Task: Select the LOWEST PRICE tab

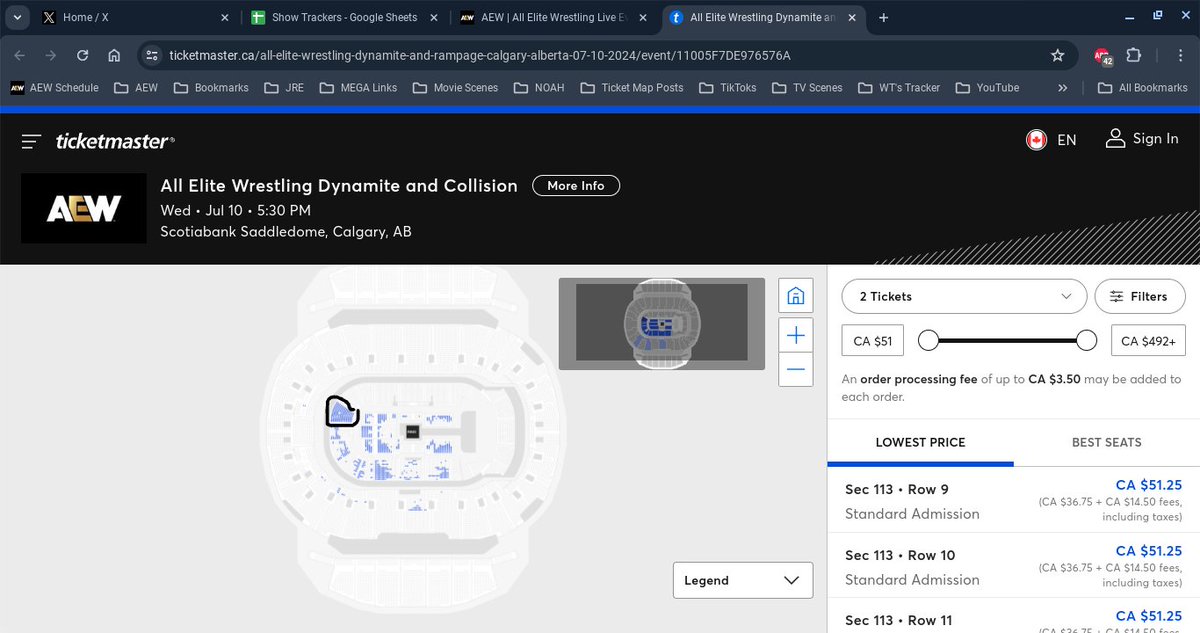Action: point(920,442)
